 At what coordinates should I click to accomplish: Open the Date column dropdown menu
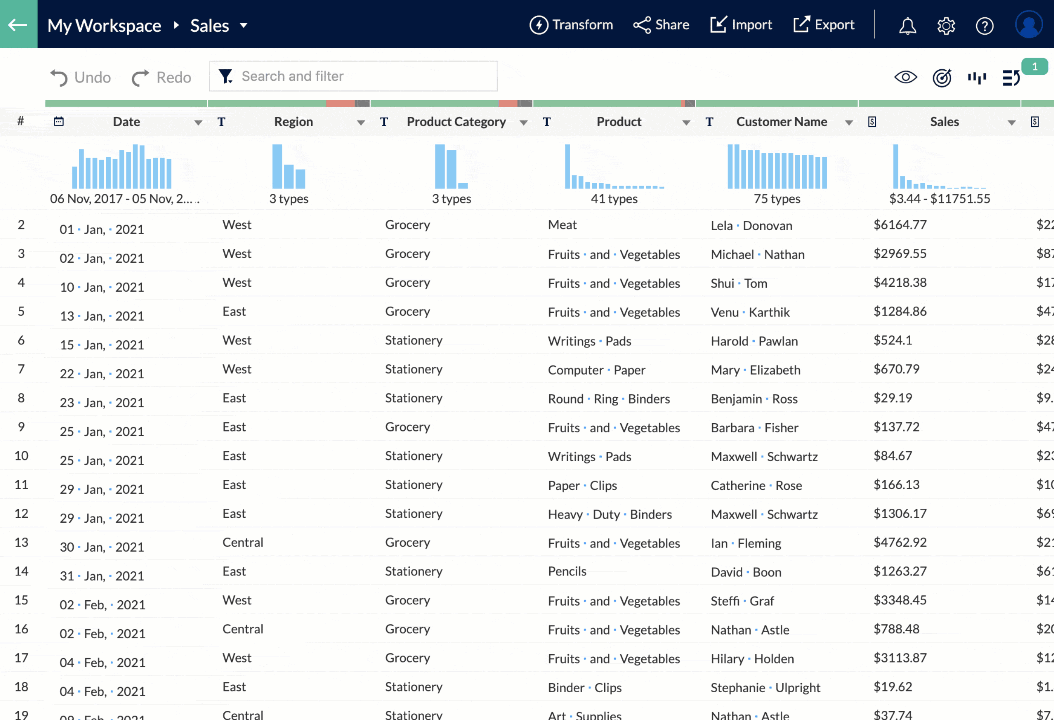pyautogui.click(x=197, y=121)
